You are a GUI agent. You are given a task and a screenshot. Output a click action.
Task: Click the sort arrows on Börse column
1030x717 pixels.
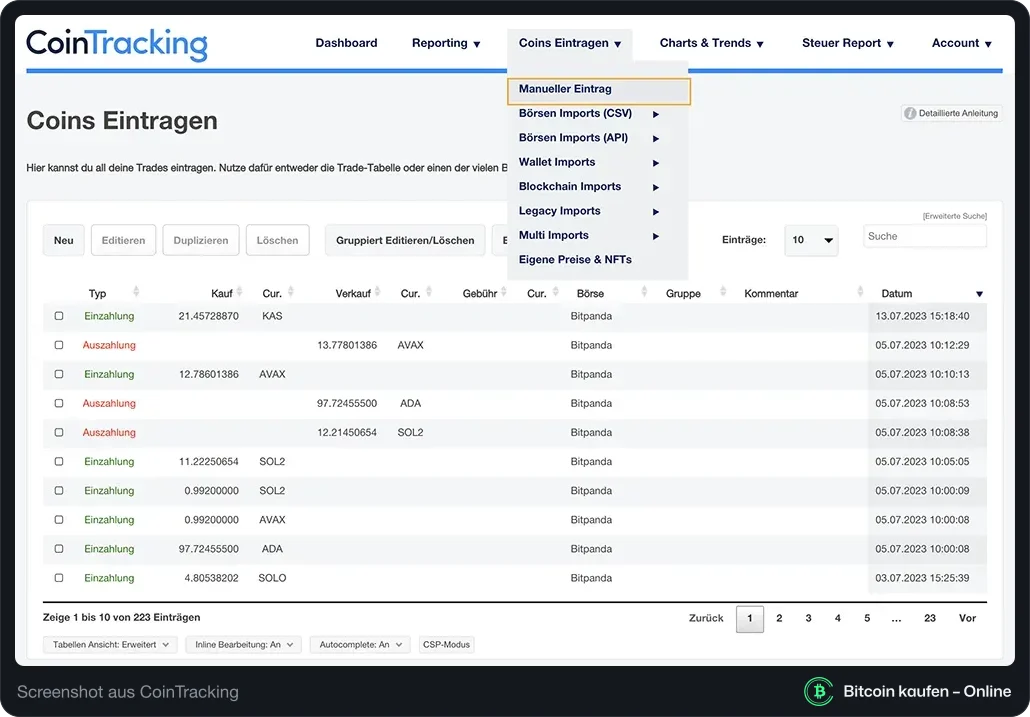[x=644, y=292]
